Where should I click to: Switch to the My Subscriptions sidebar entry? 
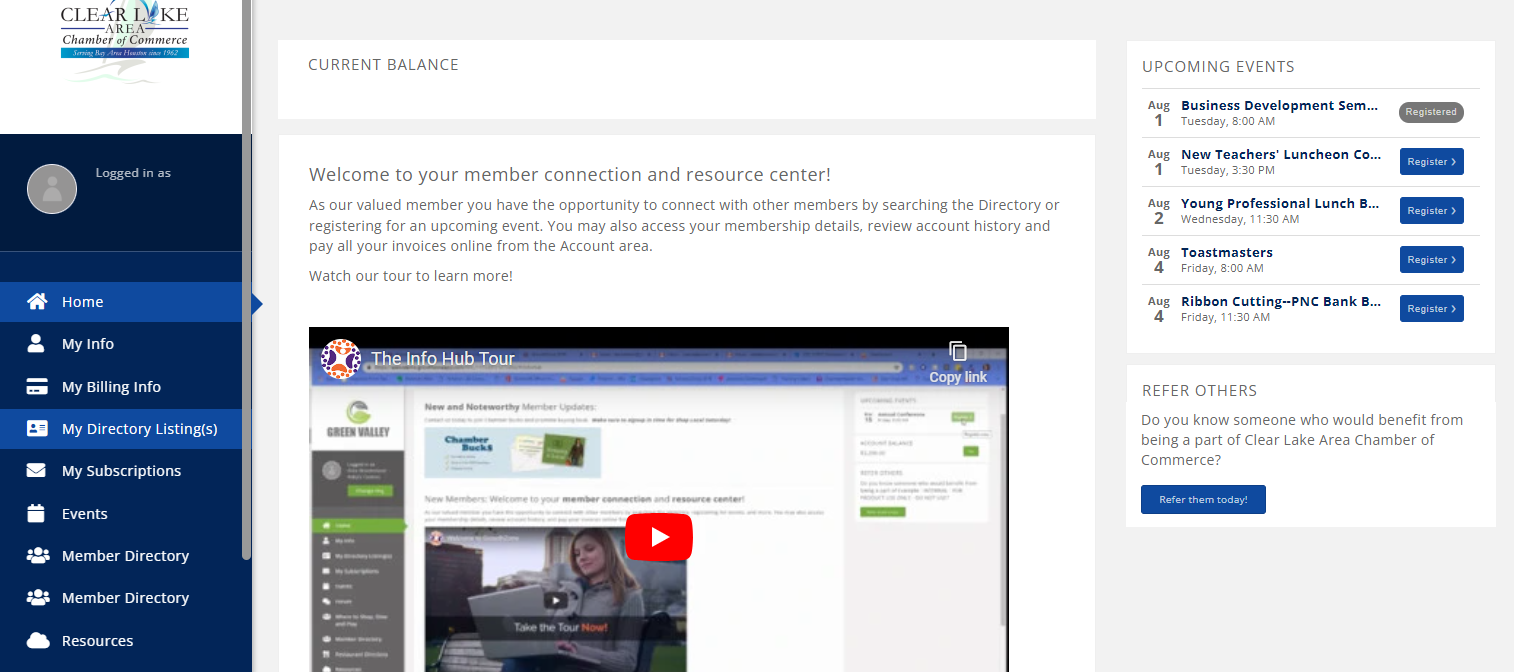point(121,470)
